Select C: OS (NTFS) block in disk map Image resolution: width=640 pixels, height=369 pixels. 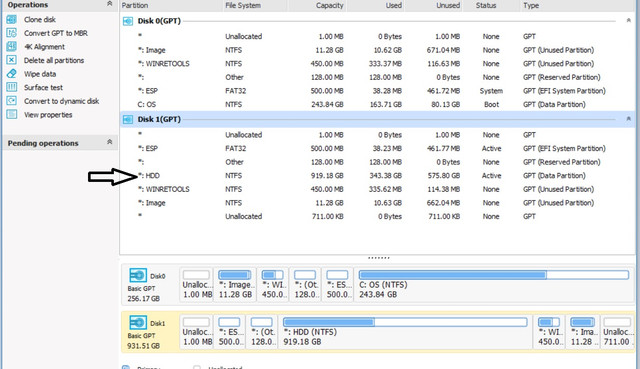pos(493,285)
